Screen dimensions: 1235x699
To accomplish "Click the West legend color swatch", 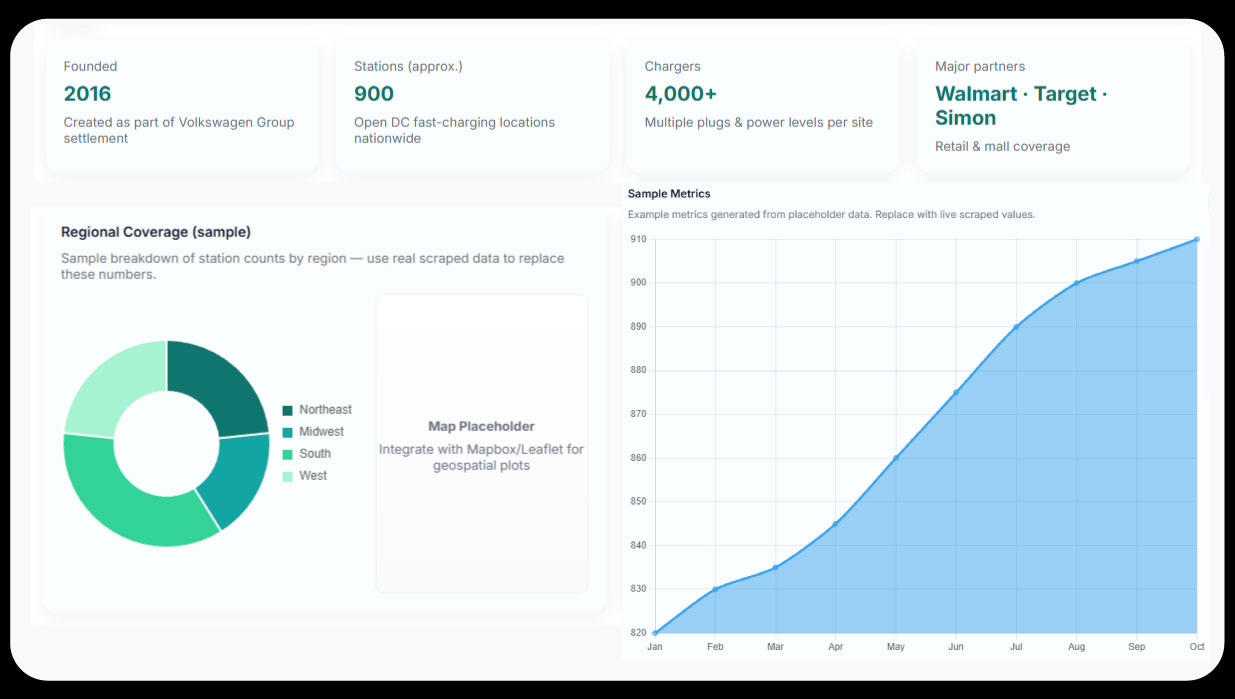I will (288, 476).
